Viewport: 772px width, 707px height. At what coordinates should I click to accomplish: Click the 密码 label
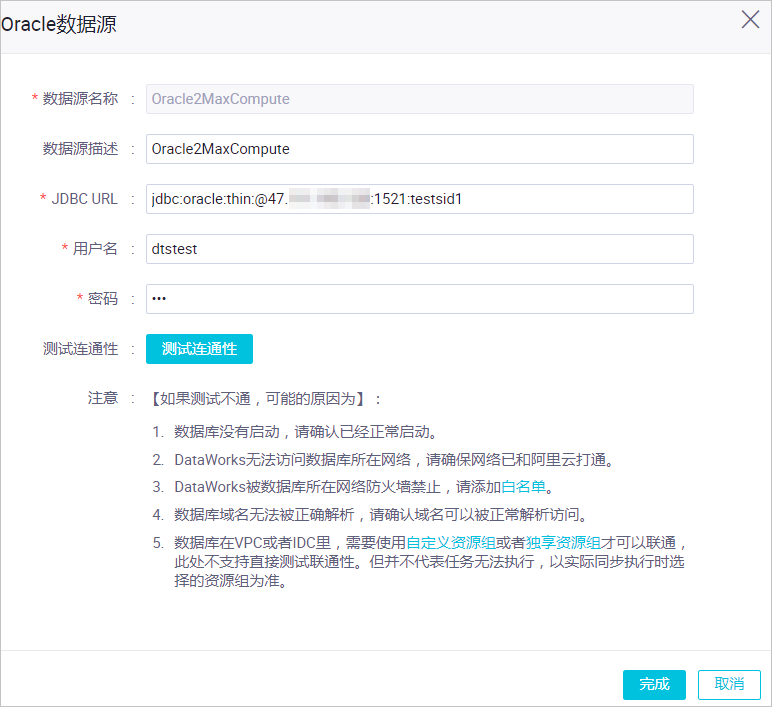coord(103,298)
